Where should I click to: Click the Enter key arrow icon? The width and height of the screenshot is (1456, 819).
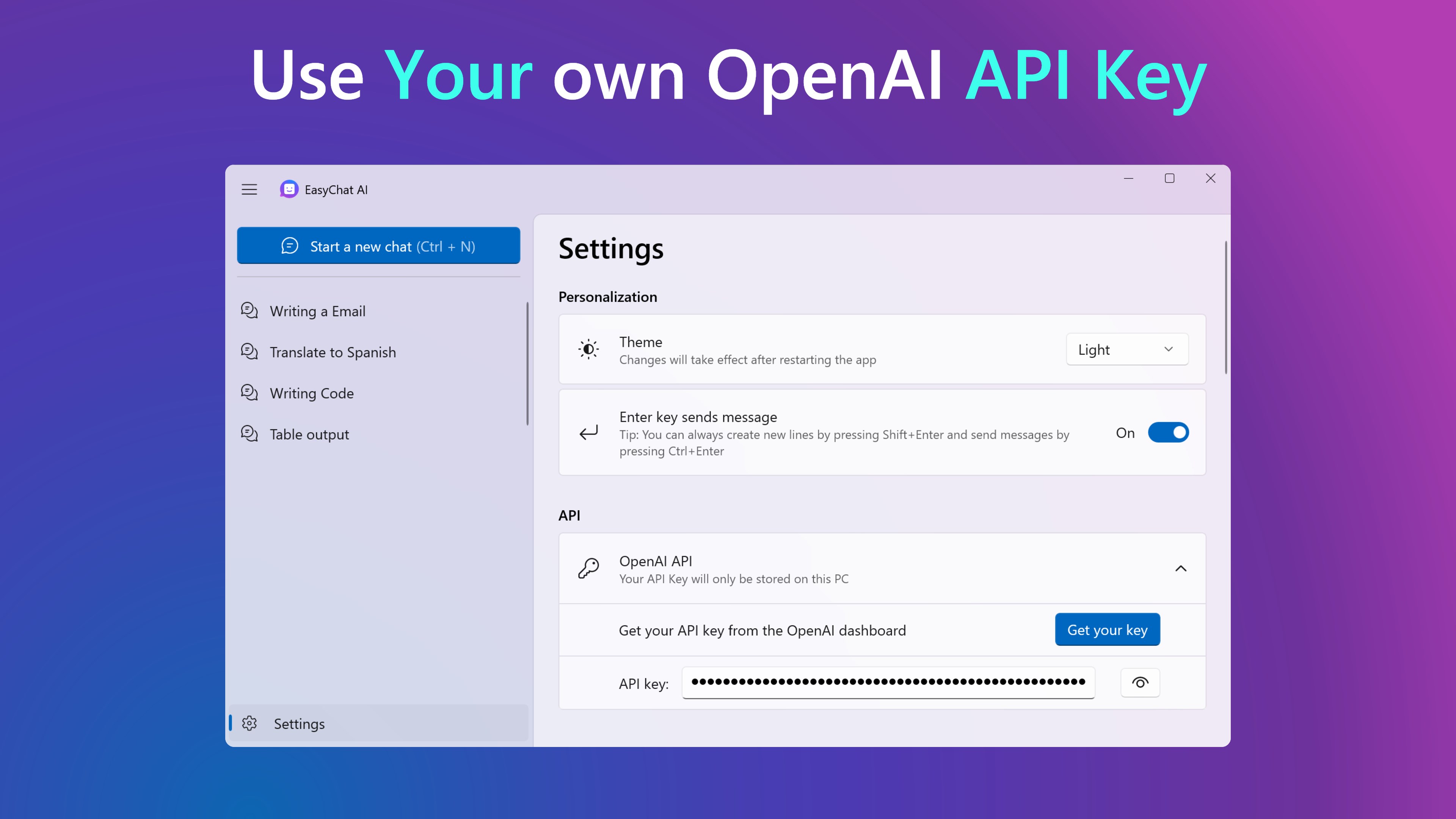(588, 433)
